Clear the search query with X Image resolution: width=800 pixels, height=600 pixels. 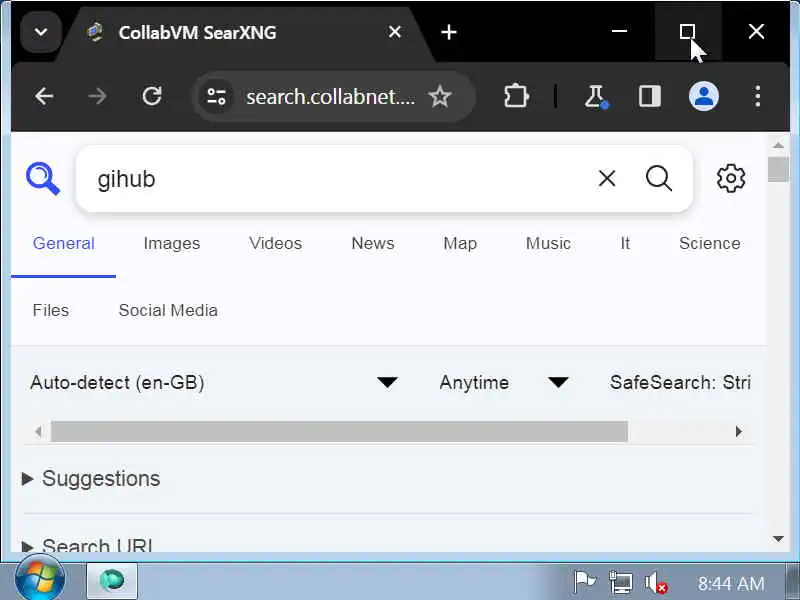pos(607,179)
